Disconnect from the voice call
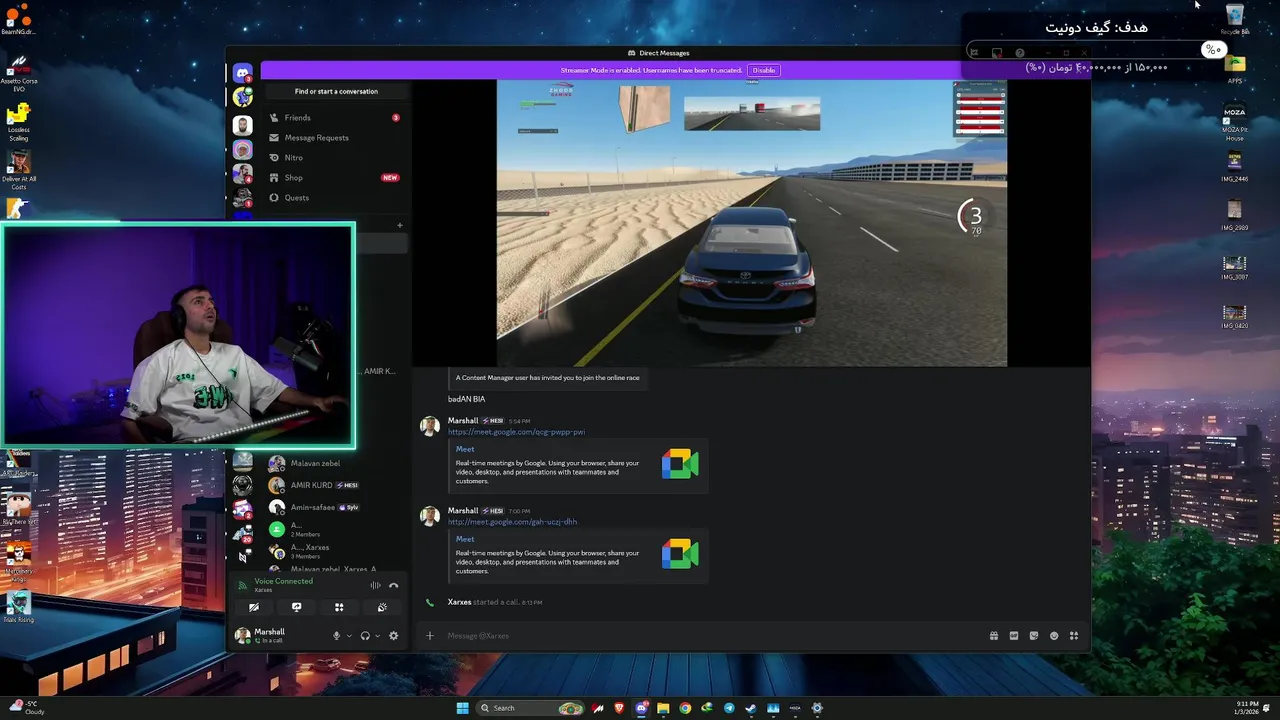 click(x=393, y=585)
